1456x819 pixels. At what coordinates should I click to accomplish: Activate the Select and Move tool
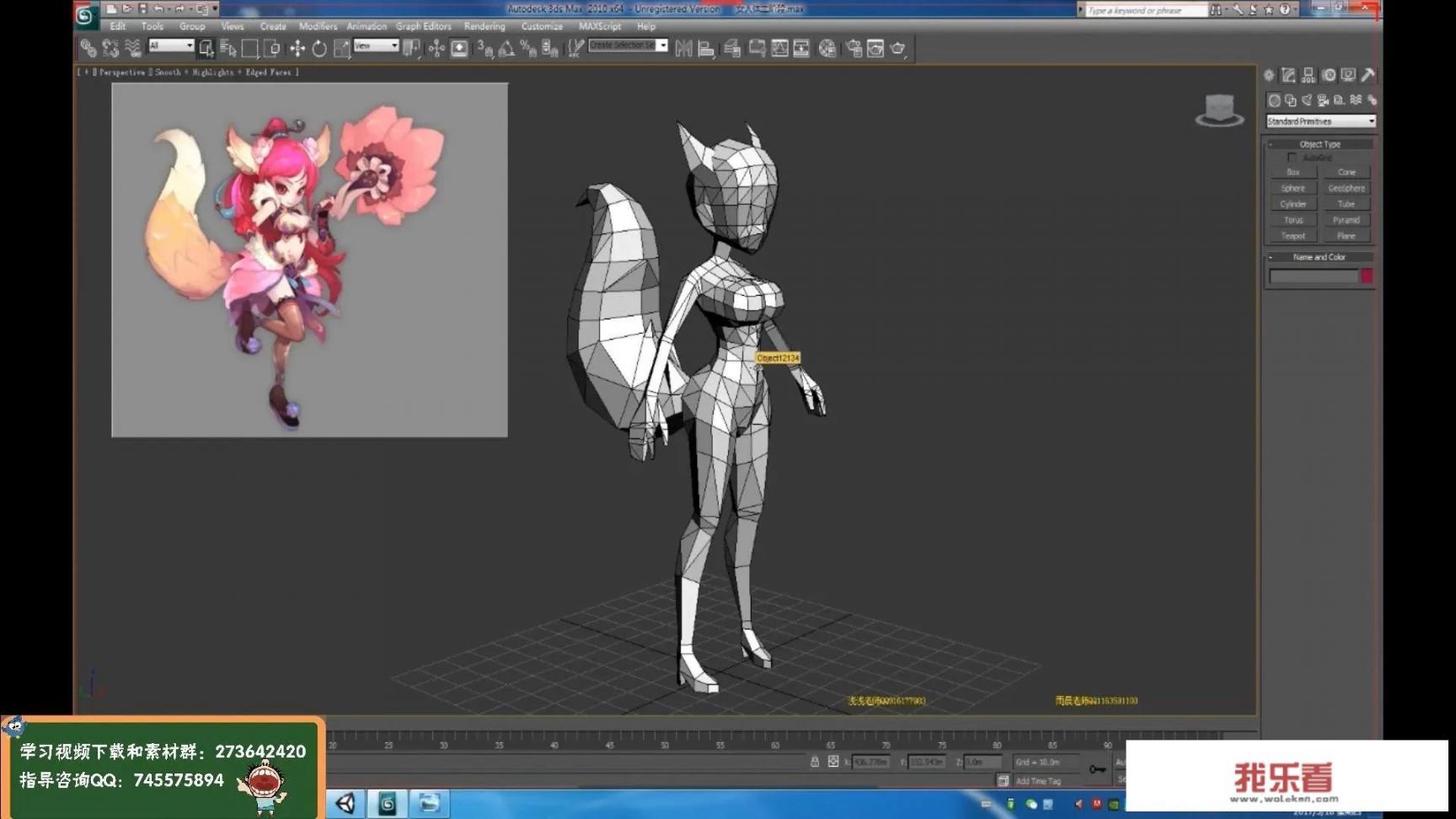click(297, 49)
